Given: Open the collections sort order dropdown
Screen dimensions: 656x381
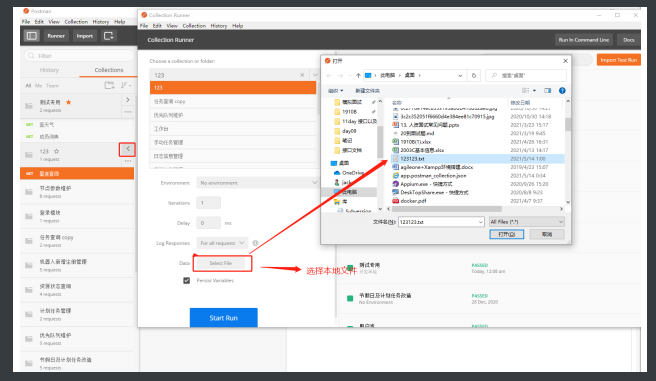Looking at the screenshot, I should (126, 85).
